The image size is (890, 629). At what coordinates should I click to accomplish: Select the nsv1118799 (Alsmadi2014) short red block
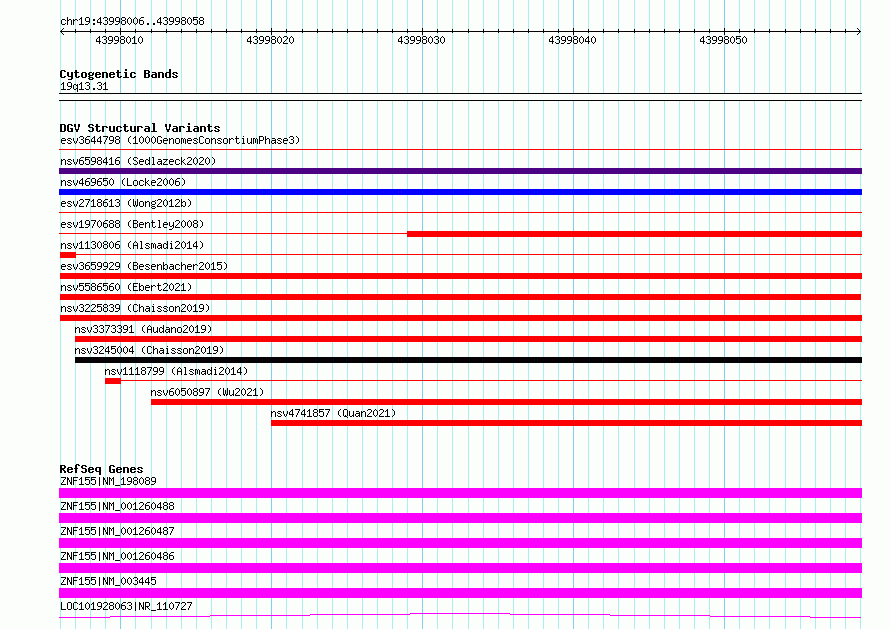pyautogui.click(x=112, y=381)
